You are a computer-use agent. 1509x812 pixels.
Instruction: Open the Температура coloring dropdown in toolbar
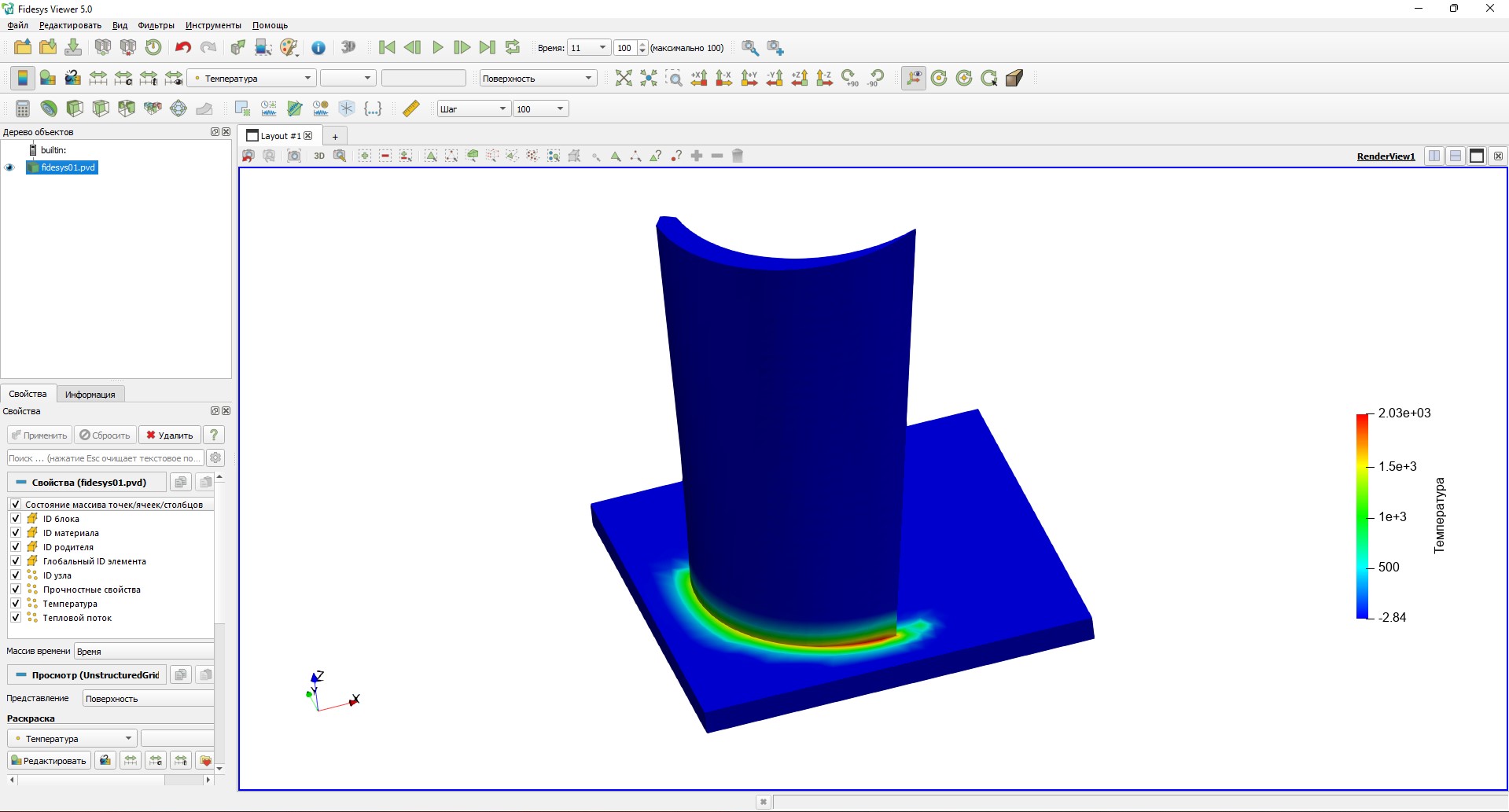[x=252, y=78]
